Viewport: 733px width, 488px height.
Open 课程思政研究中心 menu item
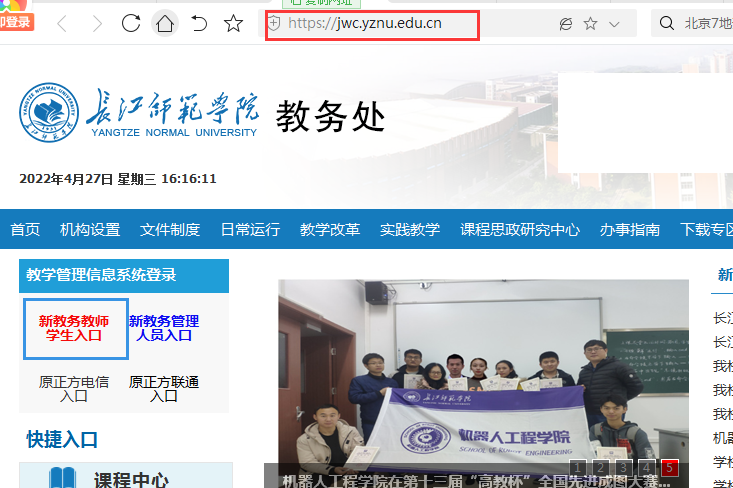[520, 229]
